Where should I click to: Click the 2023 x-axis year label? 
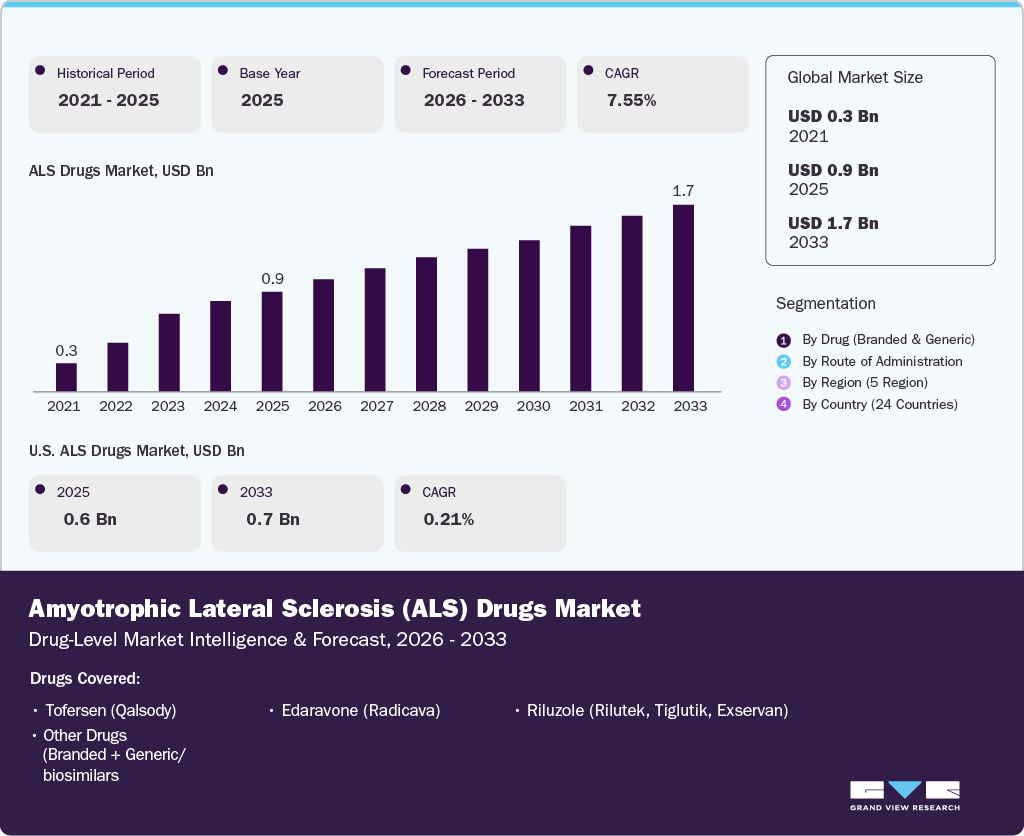click(168, 406)
